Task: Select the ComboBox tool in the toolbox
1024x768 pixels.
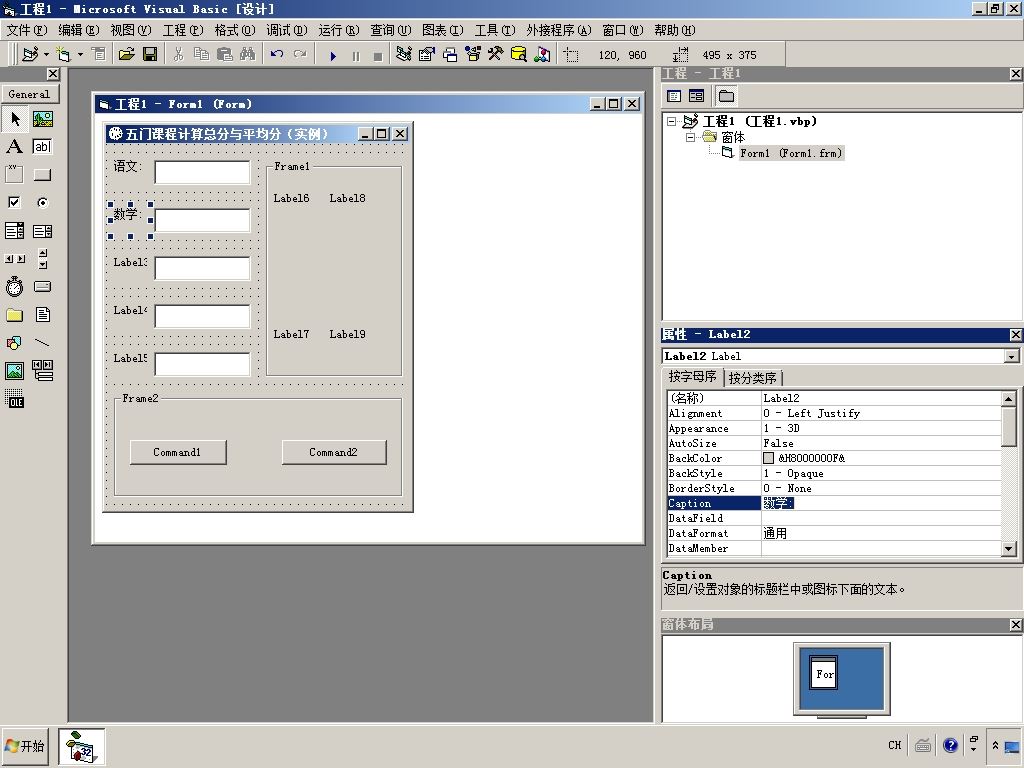Action: pos(14,231)
